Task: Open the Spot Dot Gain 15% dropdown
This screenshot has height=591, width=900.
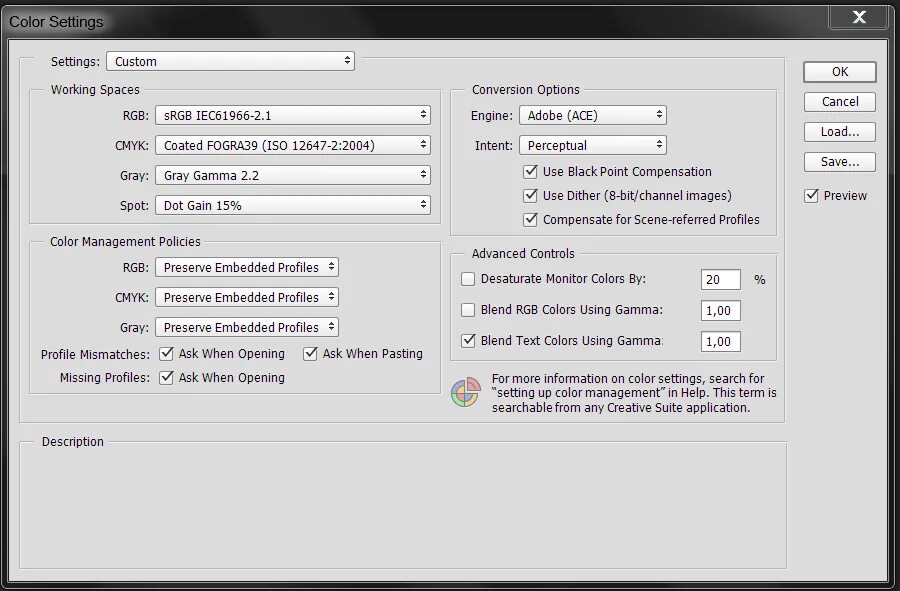Action: [293, 205]
